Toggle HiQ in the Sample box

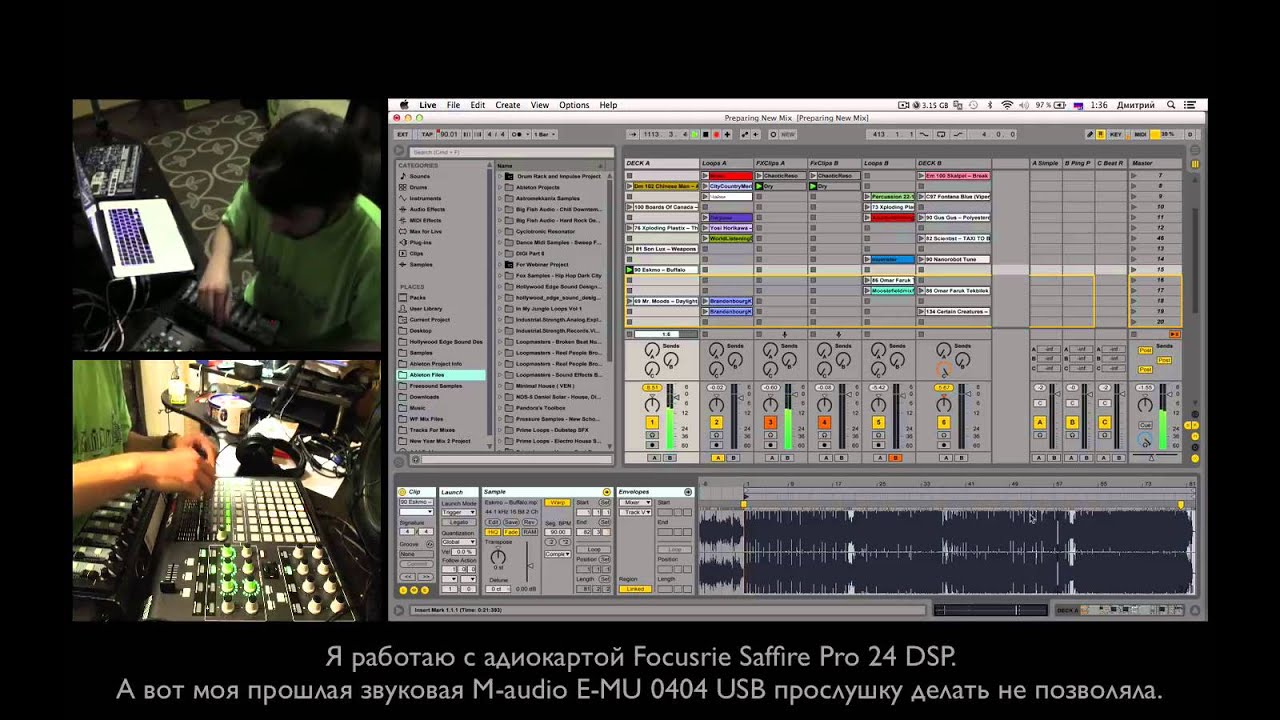tap(493, 532)
